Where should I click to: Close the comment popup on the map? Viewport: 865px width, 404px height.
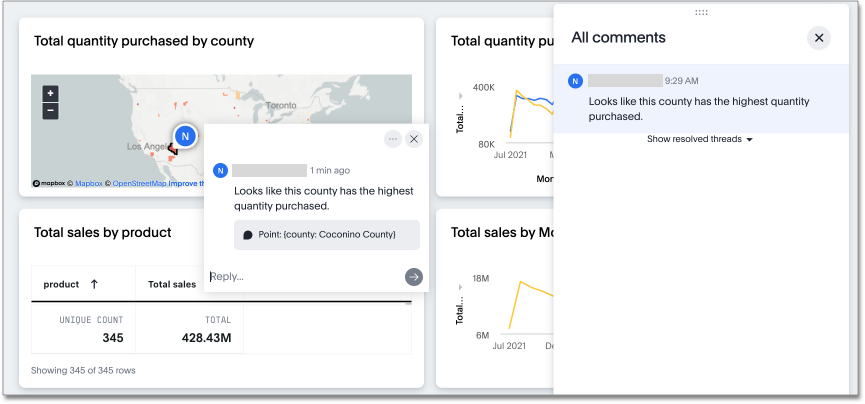click(414, 139)
